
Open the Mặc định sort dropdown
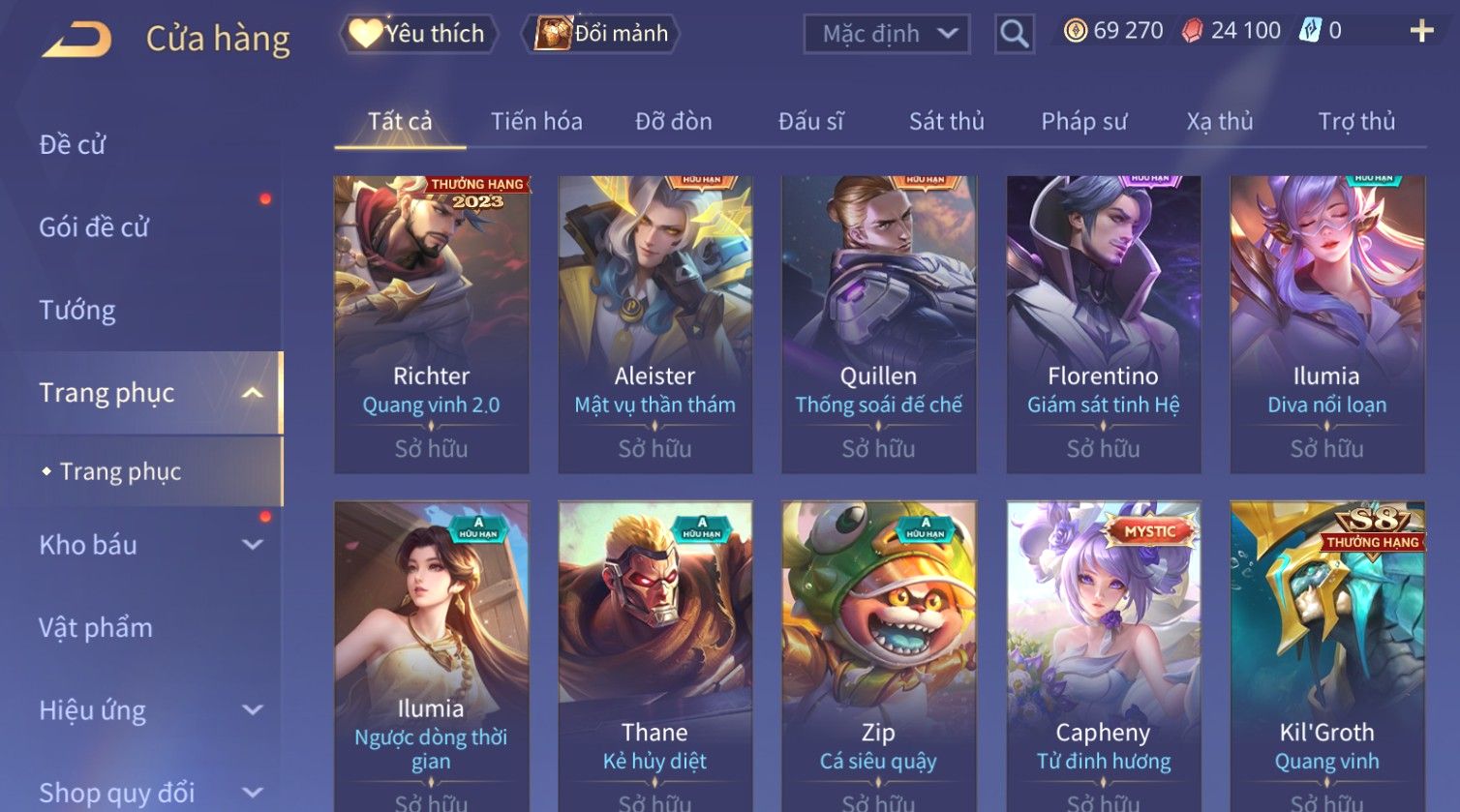tap(887, 34)
